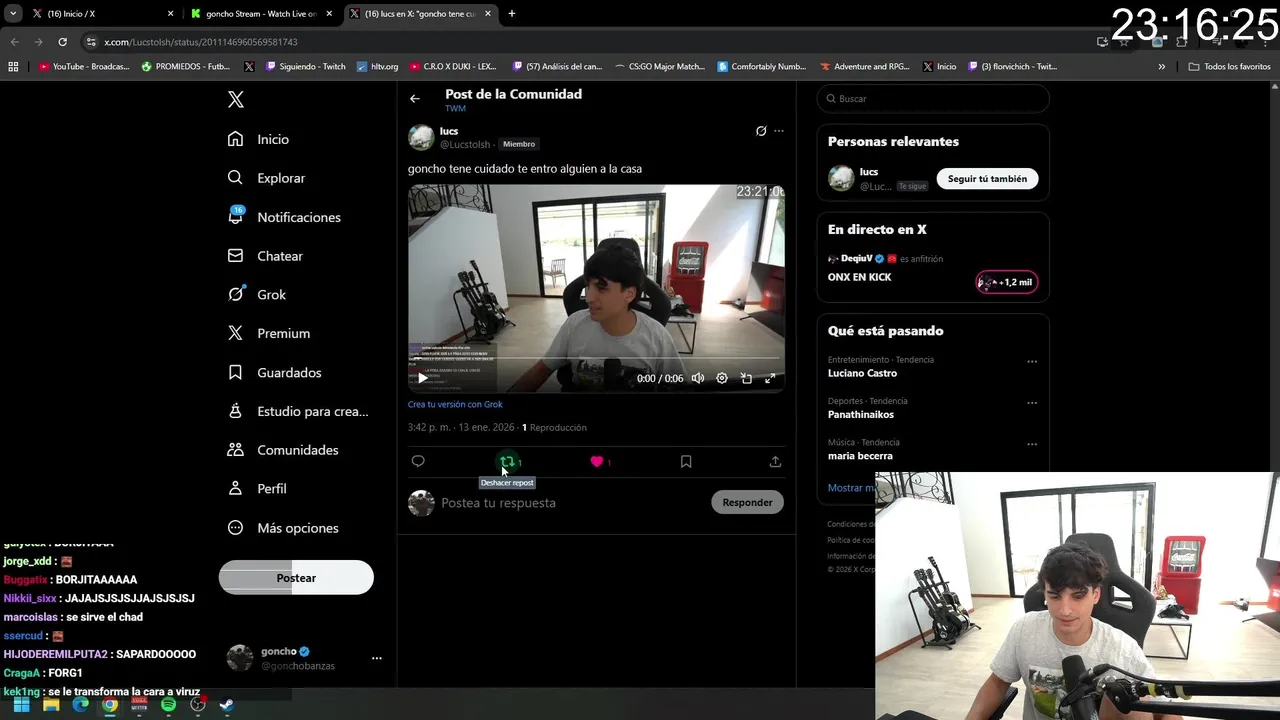
Task: Open Comunidades in the sidebar
Action: [283, 450]
